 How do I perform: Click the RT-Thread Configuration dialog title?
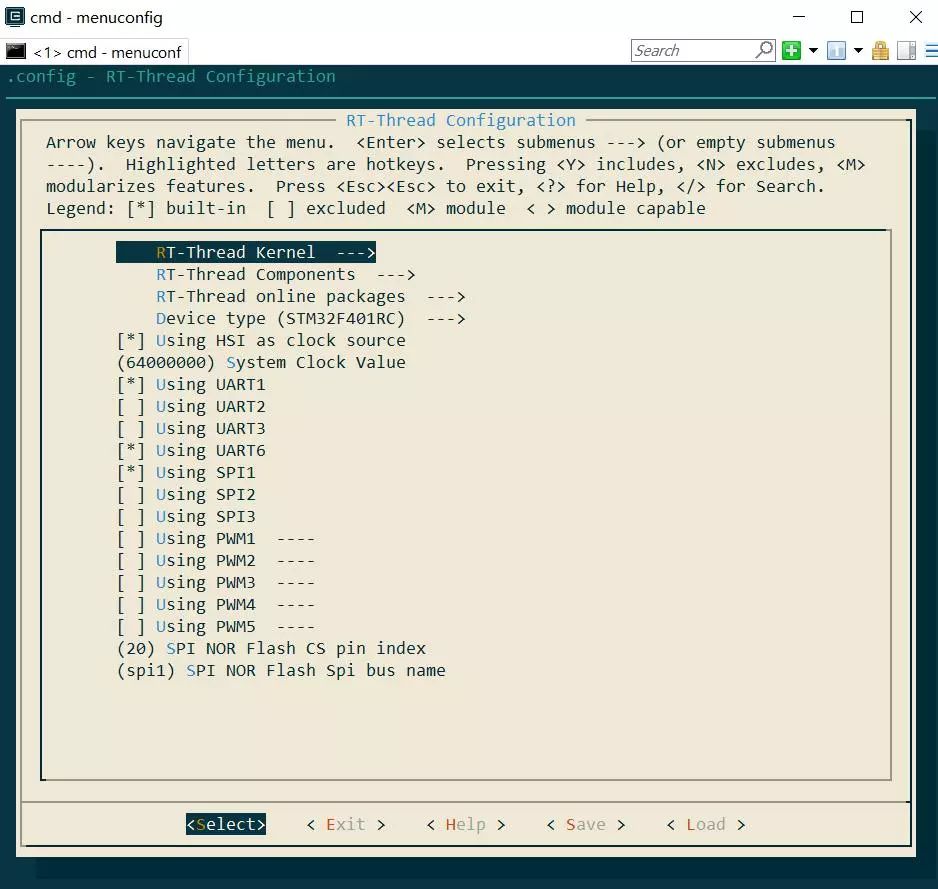point(461,120)
